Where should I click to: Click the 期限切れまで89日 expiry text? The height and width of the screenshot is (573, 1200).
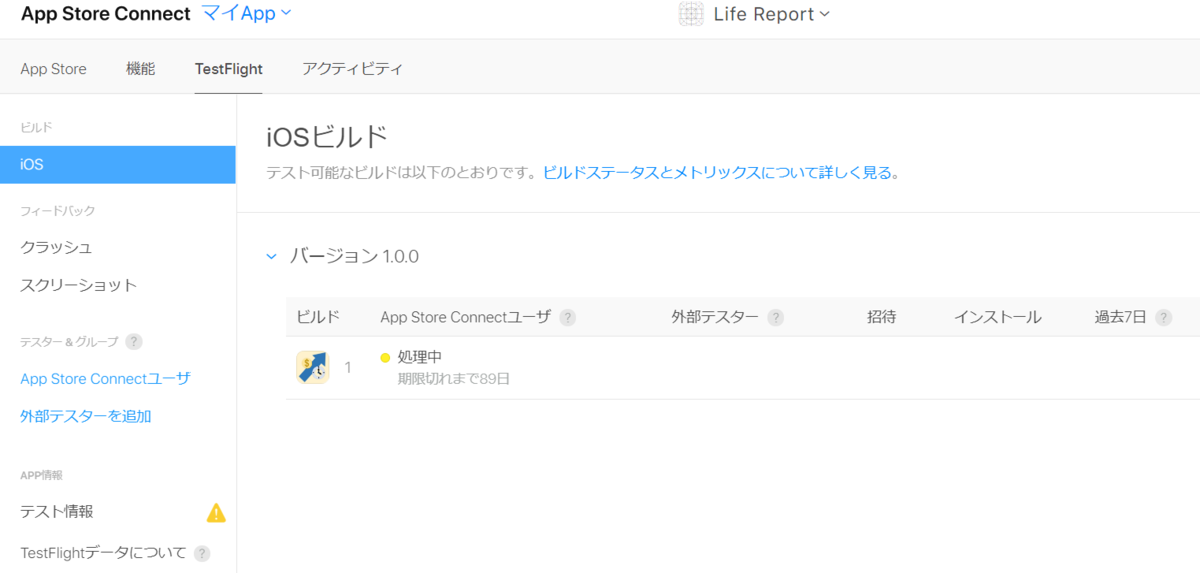(x=455, y=379)
